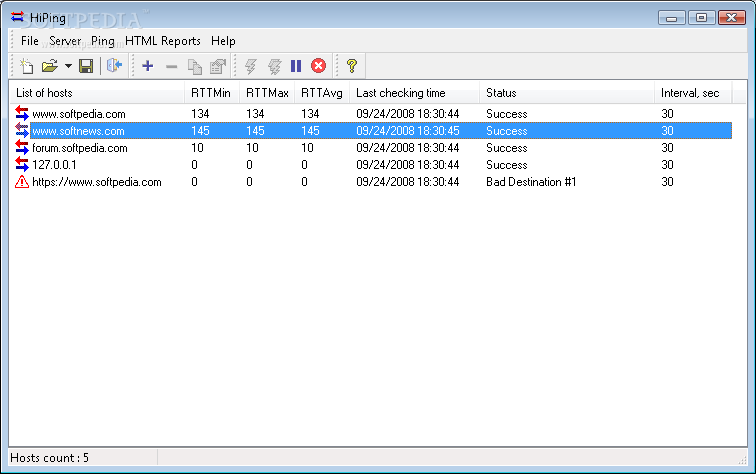
Task: Select the https://www.softpedia.com host row
Action: click(x=371, y=182)
